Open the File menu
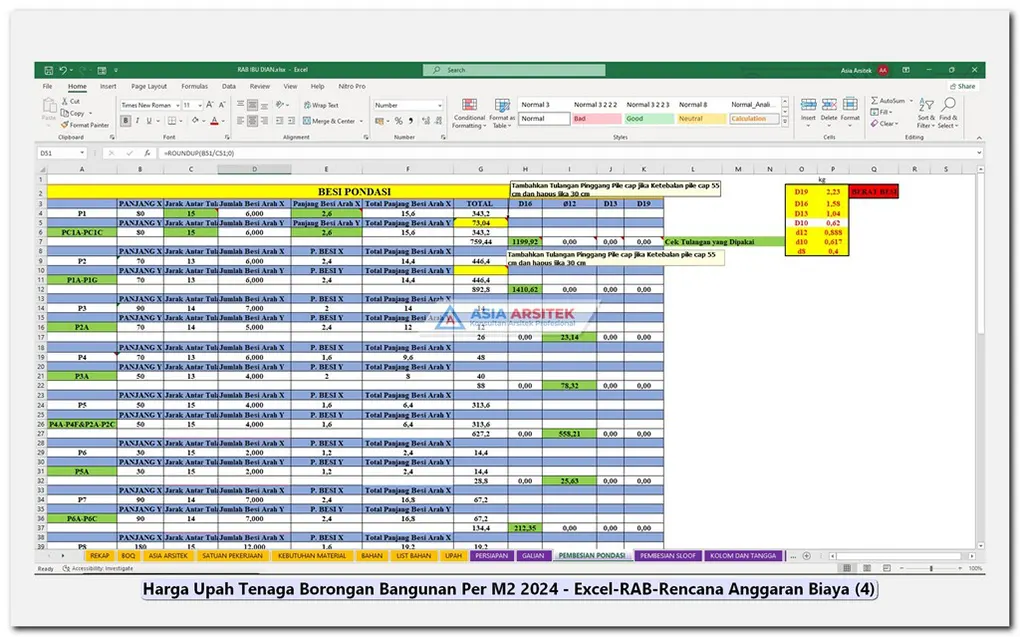 click(x=47, y=86)
